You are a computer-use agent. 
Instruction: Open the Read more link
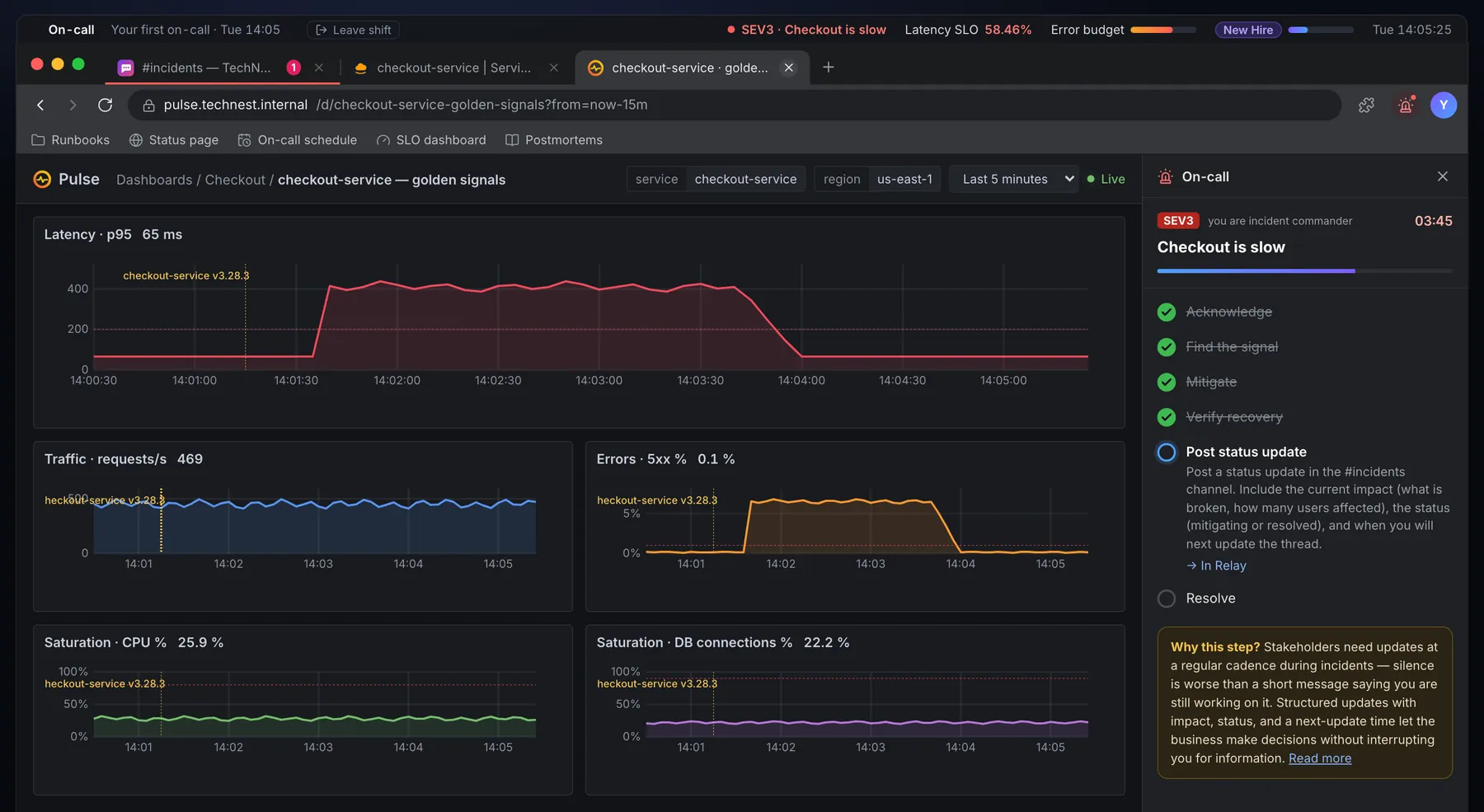click(x=1320, y=758)
